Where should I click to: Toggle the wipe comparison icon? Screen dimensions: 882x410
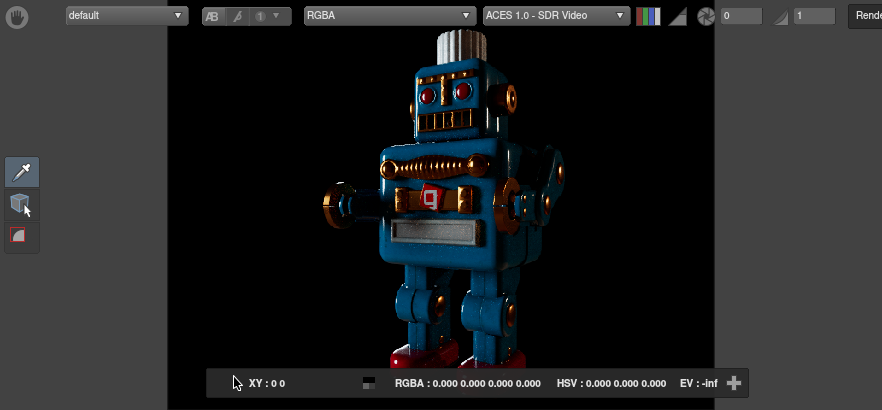tap(237, 17)
